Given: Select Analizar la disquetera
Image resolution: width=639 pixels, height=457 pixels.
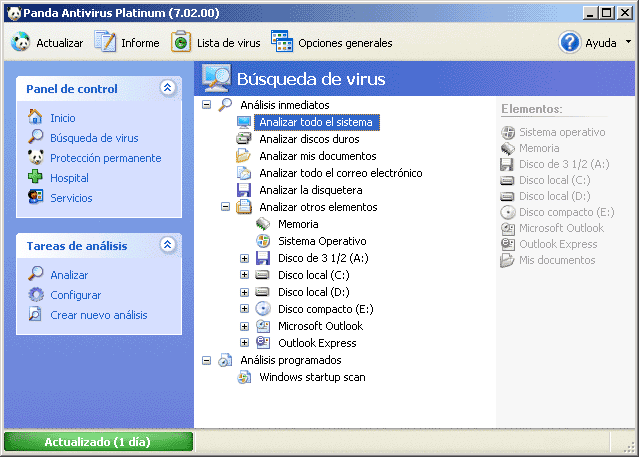Looking at the screenshot, I should (x=311, y=190).
